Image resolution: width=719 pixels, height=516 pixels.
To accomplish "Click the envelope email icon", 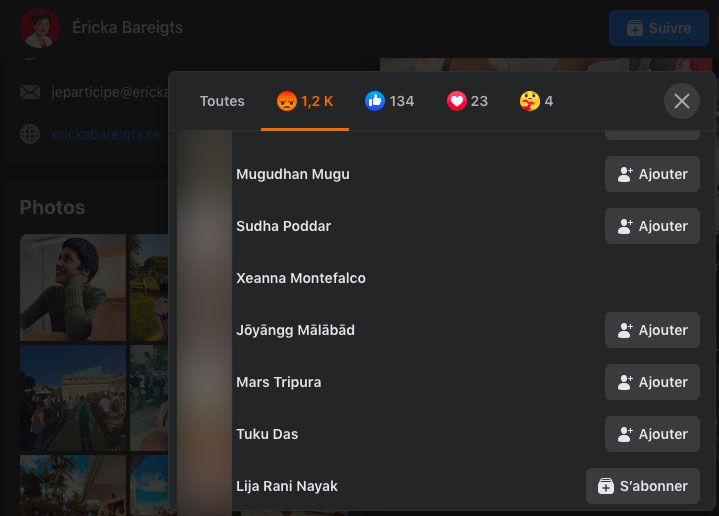I will click(x=30, y=92).
